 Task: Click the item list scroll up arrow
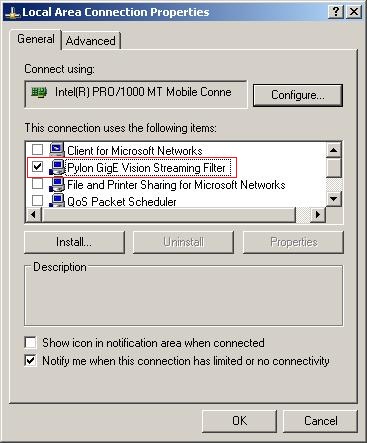[x=333, y=150]
